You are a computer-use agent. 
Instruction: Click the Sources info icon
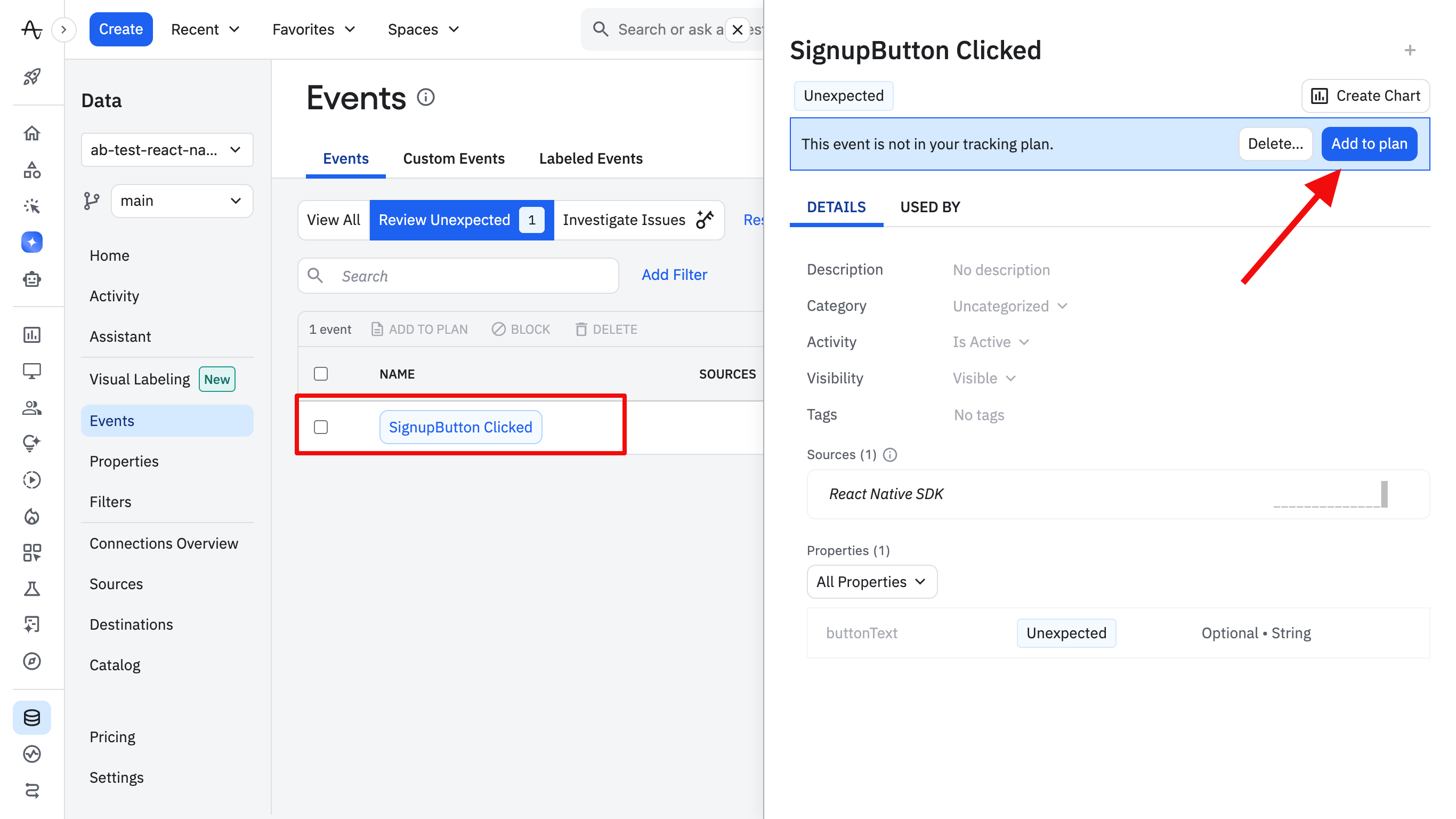(889, 455)
